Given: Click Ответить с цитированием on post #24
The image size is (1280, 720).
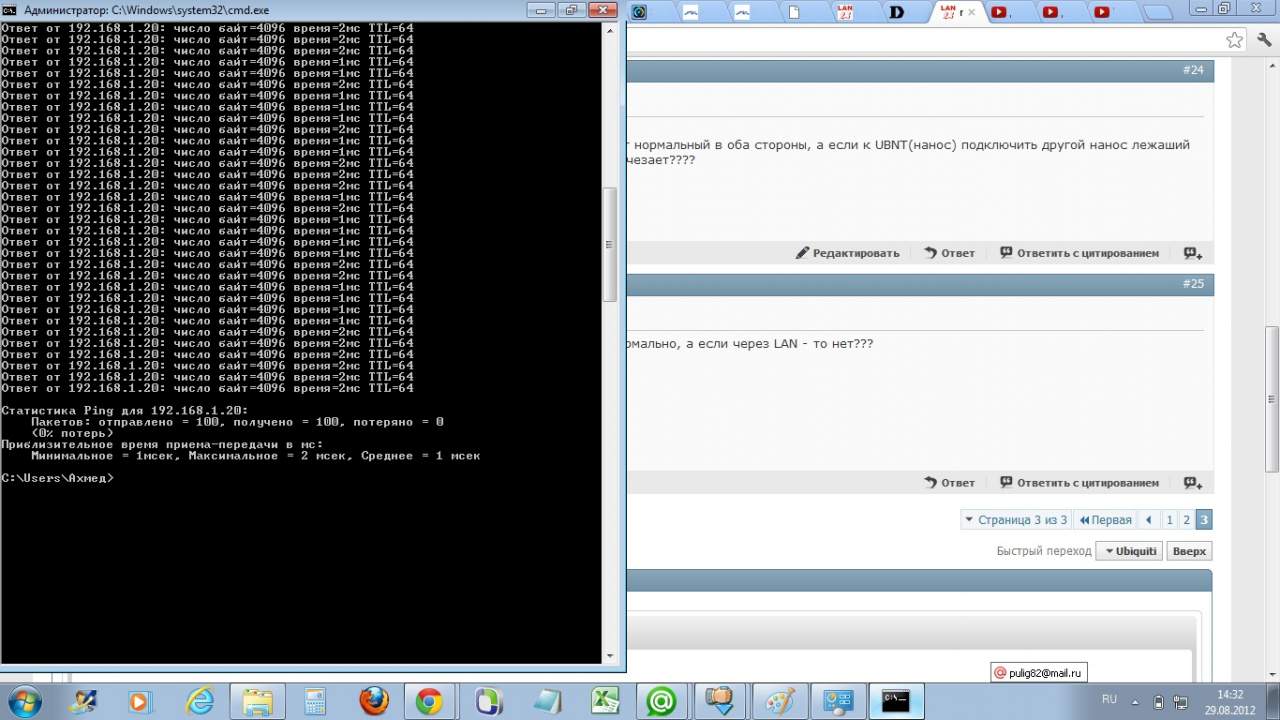Looking at the screenshot, I should (1079, 253).
